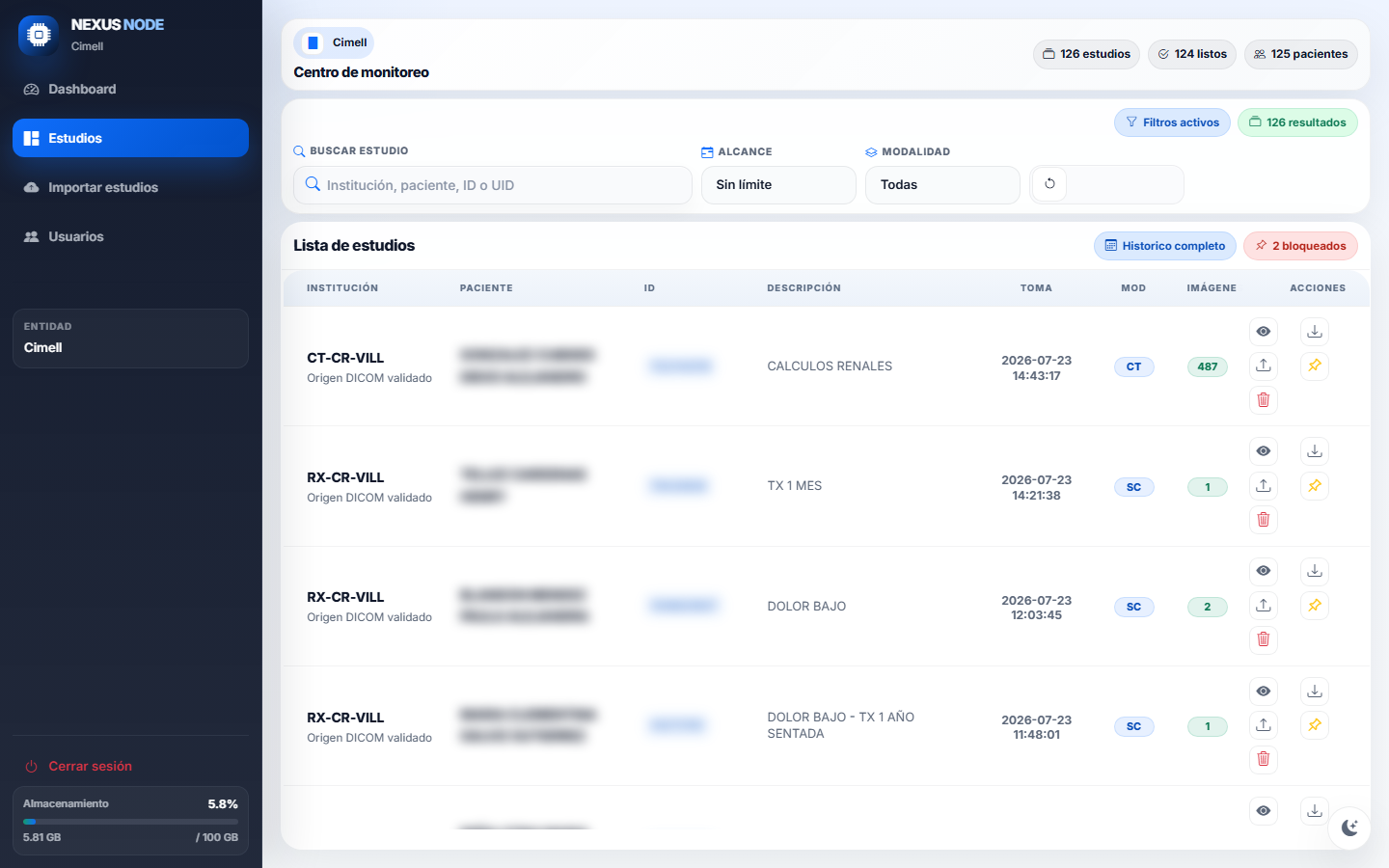View the CALCULOS RENALES study (eye icon)
This screenshot has width=1389, height=868.
tap(1264, 332)
